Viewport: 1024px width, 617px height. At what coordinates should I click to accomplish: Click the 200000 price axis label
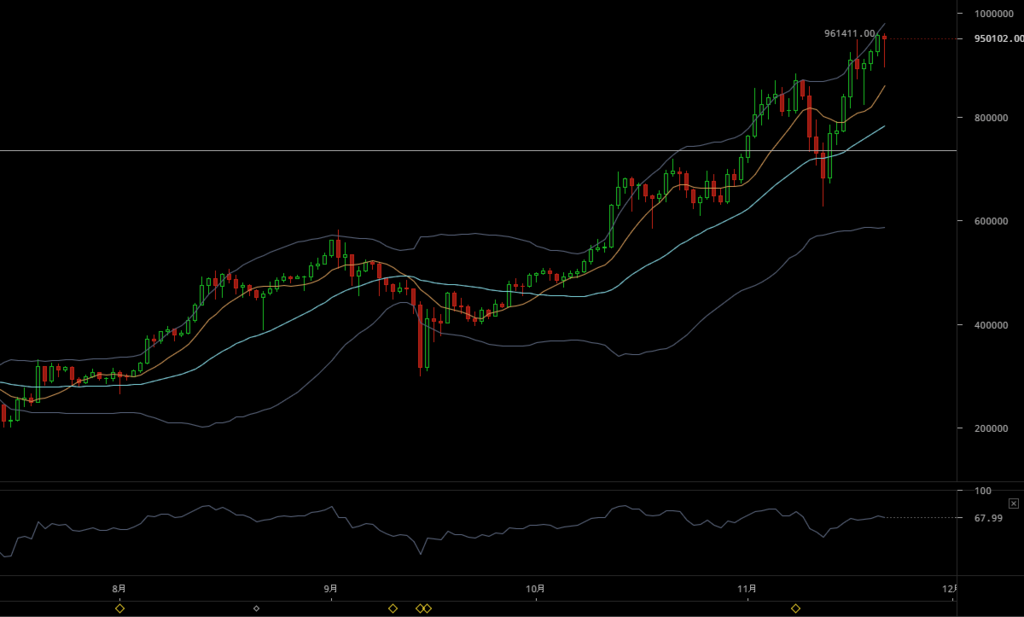(991, 428)
